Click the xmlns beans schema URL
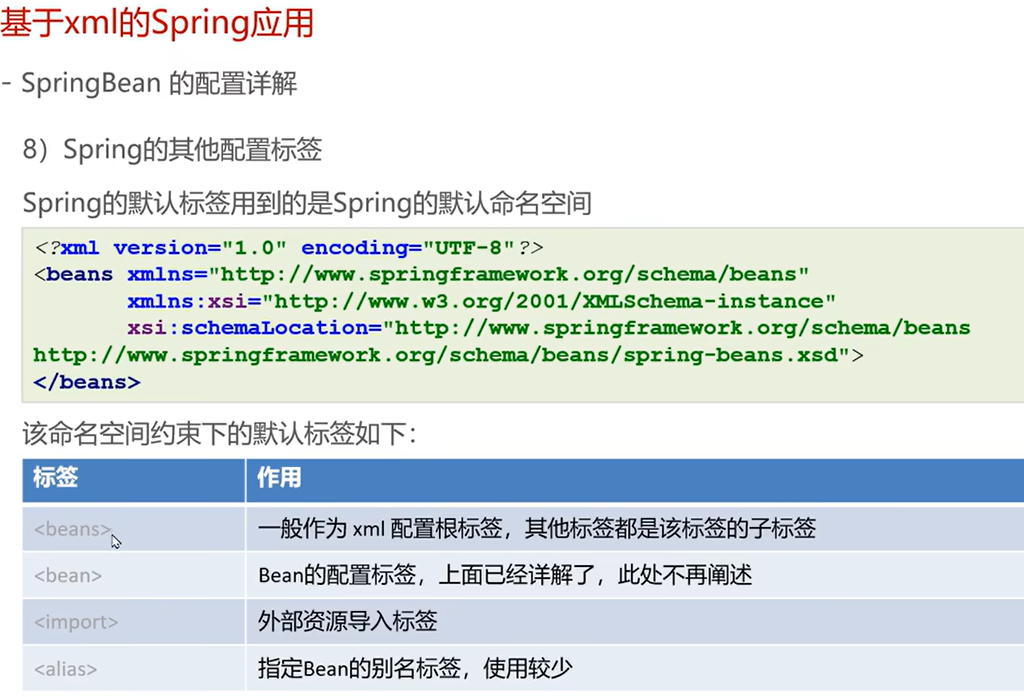The width and height of the screenshot is (1024, 697). (513, 274)
